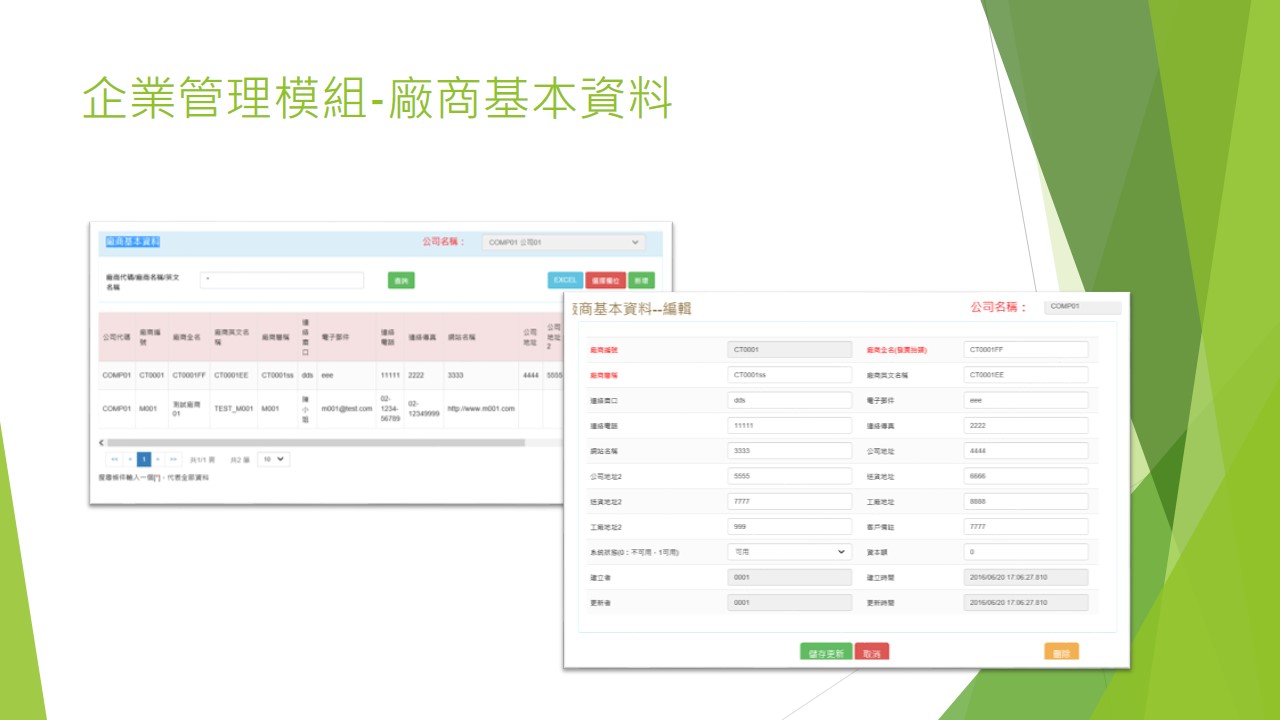Go to first page using double-left arrow
Image resolution: width=1280 pixels, height=720 pixels.
pyautogui.click(x=115, y=459)
